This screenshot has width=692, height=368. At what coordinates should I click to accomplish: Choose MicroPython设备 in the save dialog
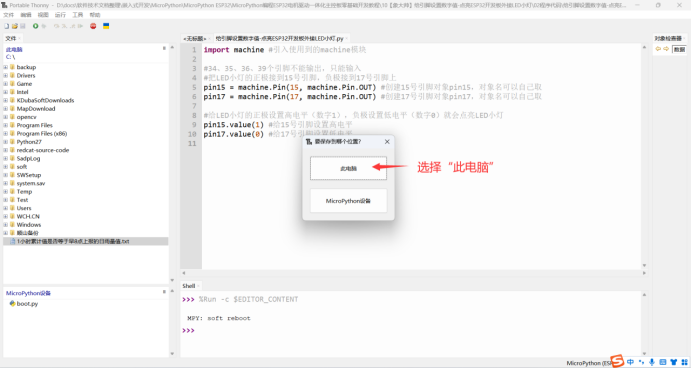pos(348,201)
